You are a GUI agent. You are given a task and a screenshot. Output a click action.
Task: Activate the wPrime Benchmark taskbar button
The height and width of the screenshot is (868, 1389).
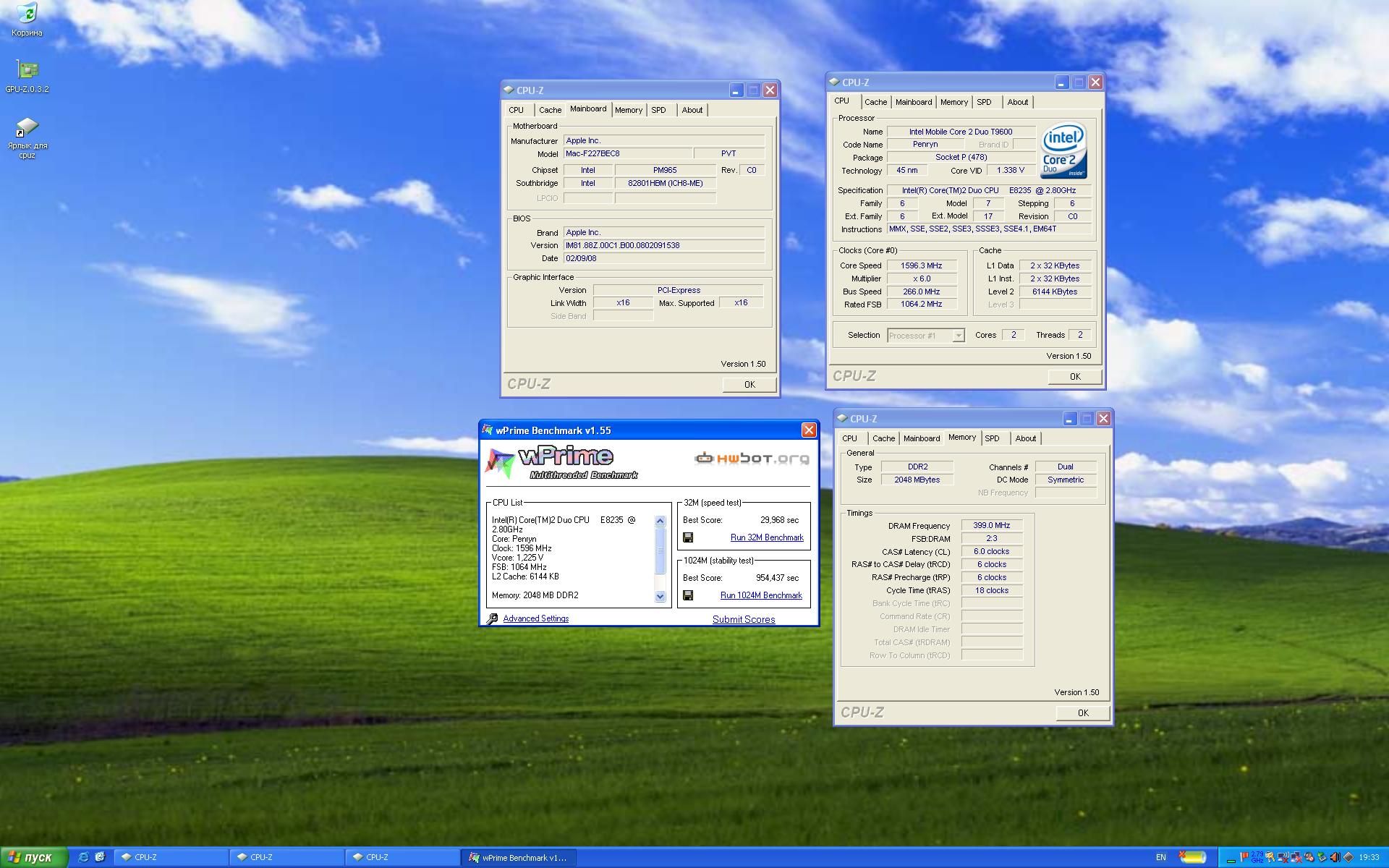click(518, 857)
